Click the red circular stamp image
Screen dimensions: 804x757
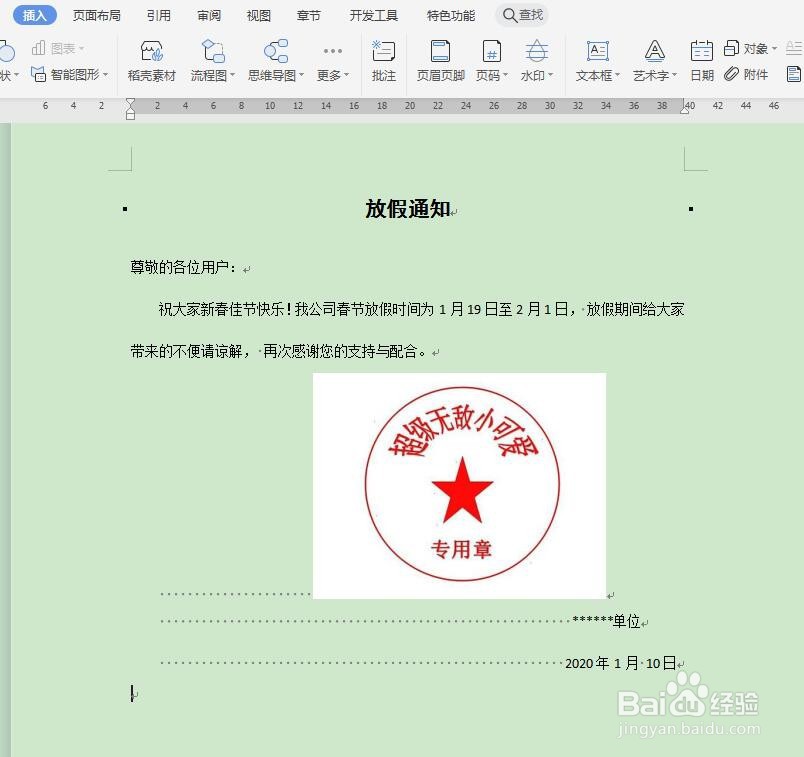[x=459, y=485]
